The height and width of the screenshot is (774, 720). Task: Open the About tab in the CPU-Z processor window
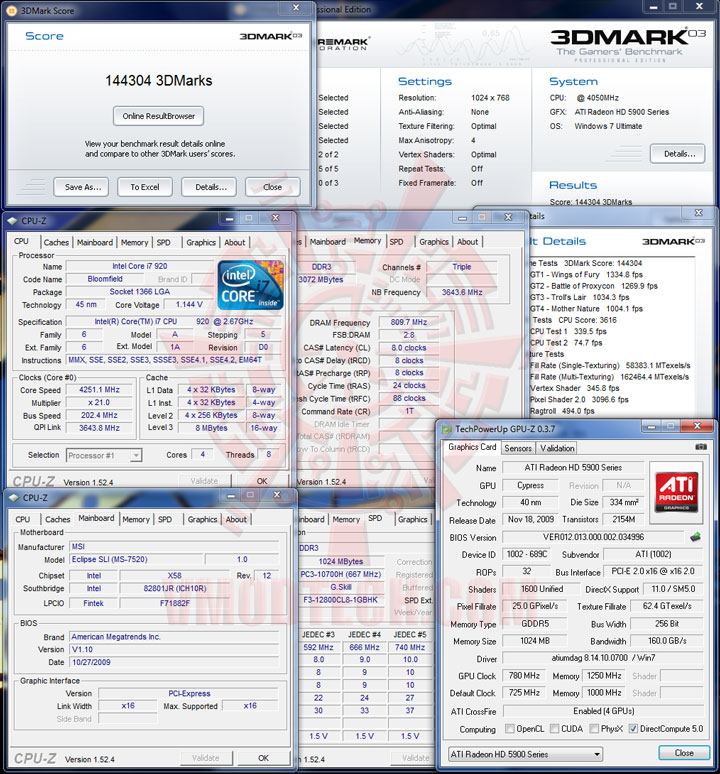point(234,242)
